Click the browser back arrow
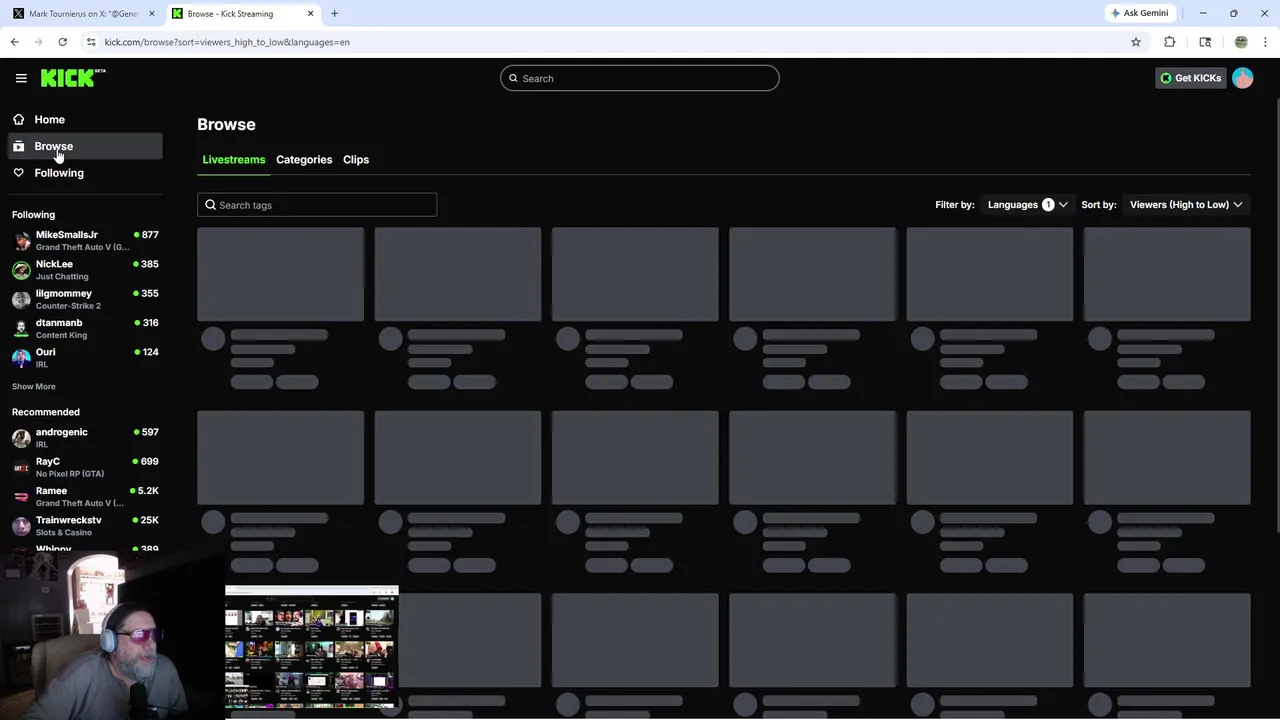The height and width of the screenshot is (720, 1280). 15,42
